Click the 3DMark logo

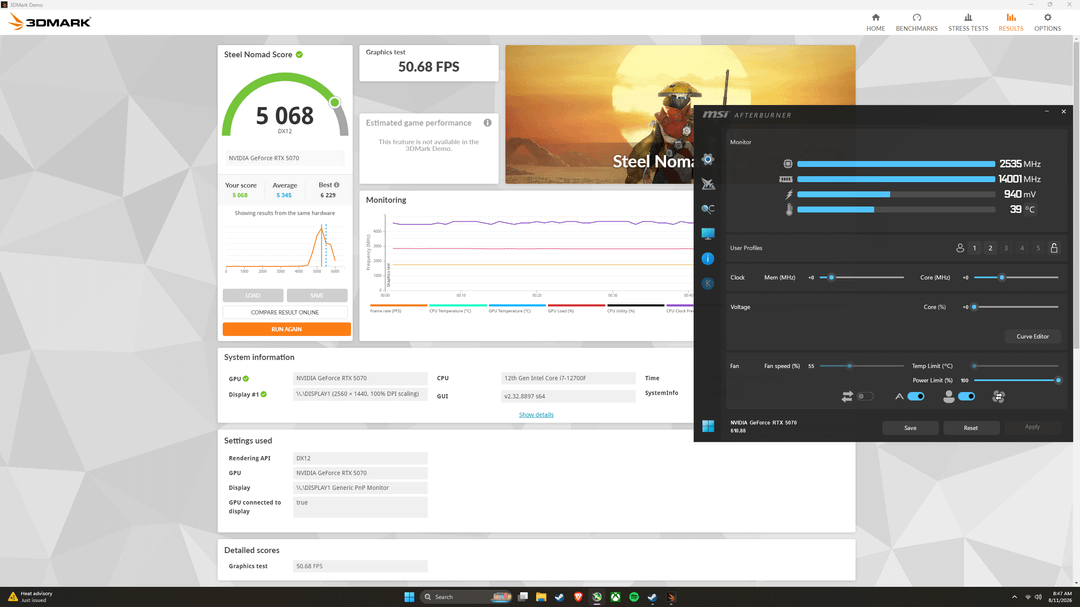50,22
